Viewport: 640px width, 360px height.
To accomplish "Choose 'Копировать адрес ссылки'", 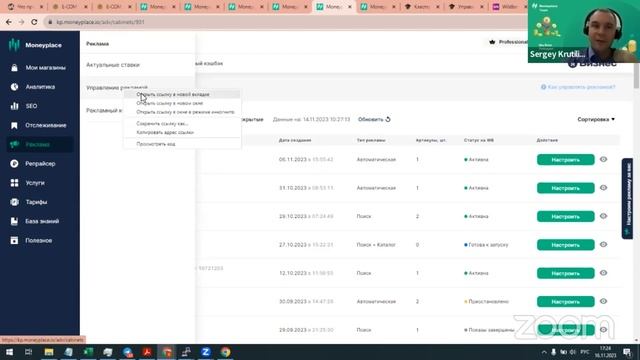I will pyautogui.click(x=182, y=132).
